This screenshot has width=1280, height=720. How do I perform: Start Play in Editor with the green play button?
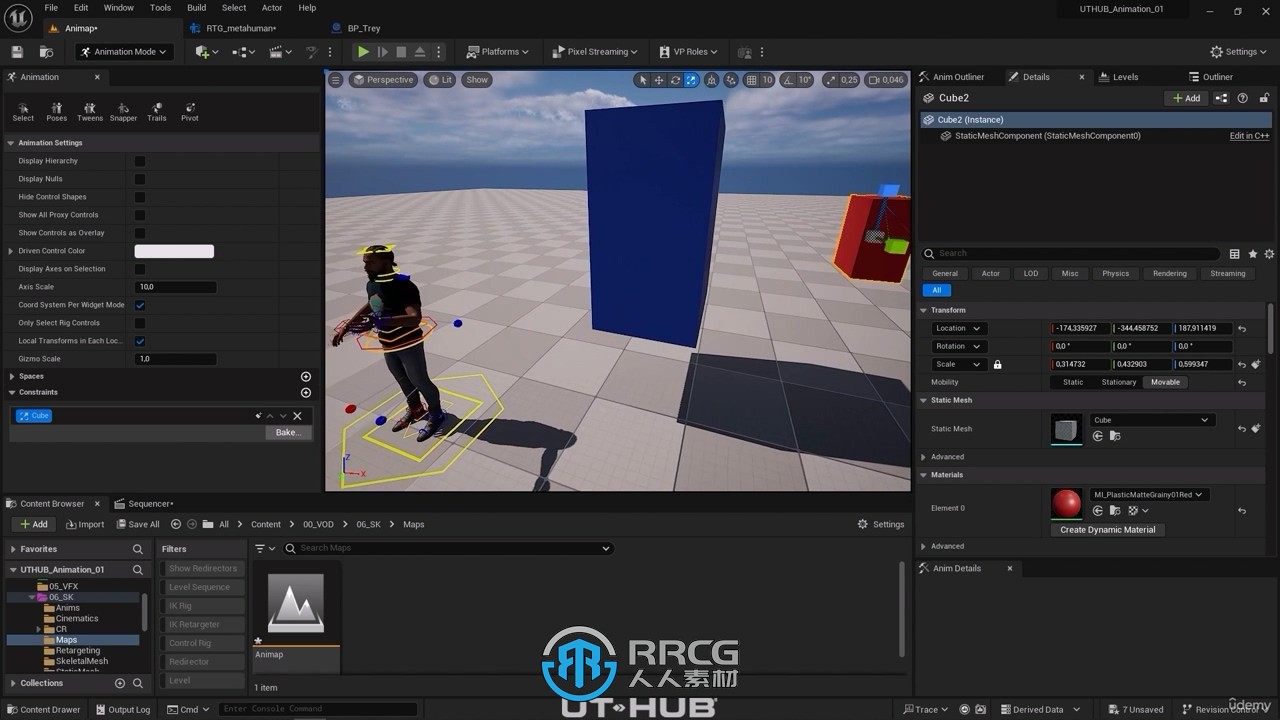363,52
